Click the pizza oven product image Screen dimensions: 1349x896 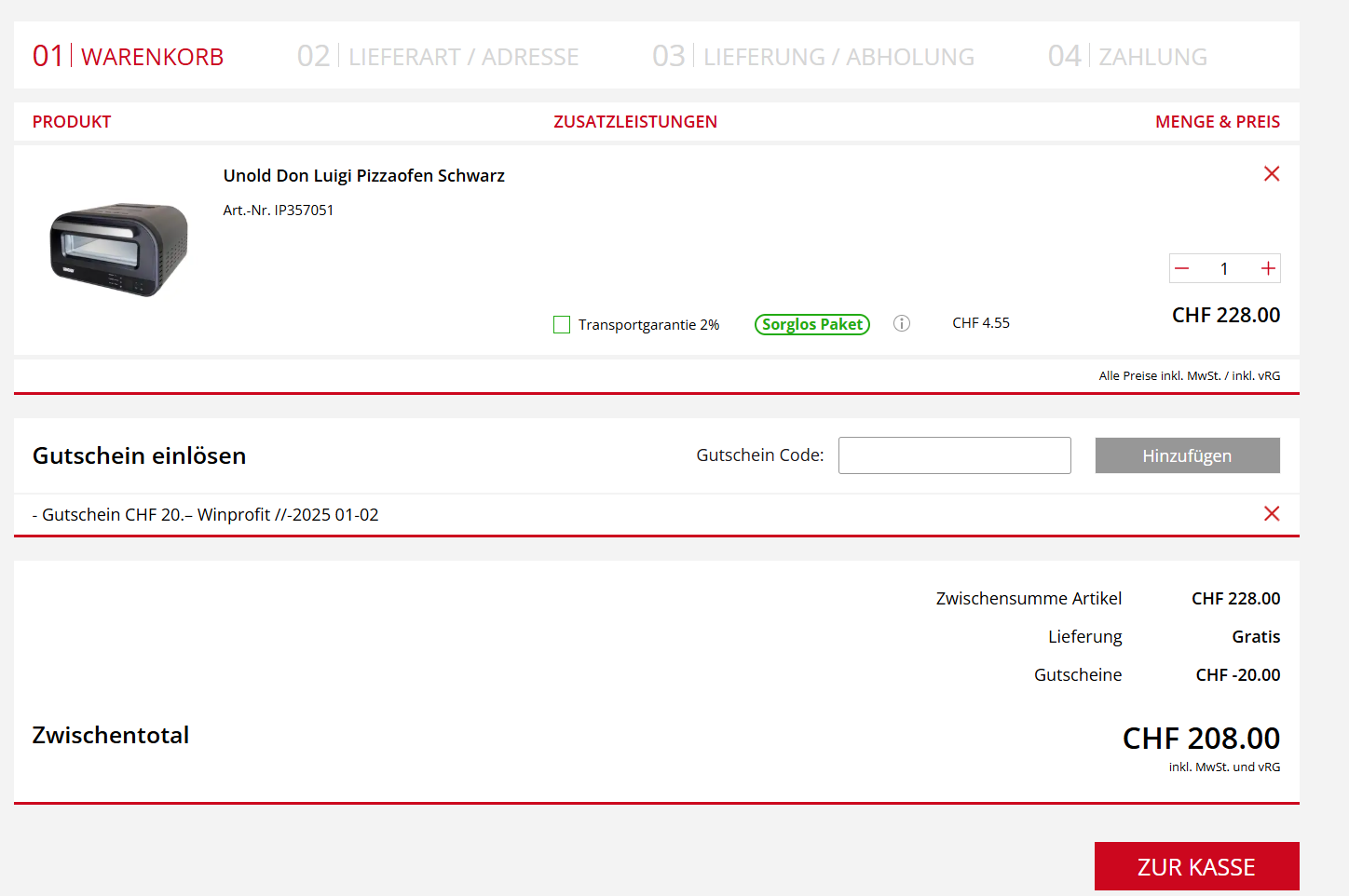pyautogui.click(x=118, y=249)
